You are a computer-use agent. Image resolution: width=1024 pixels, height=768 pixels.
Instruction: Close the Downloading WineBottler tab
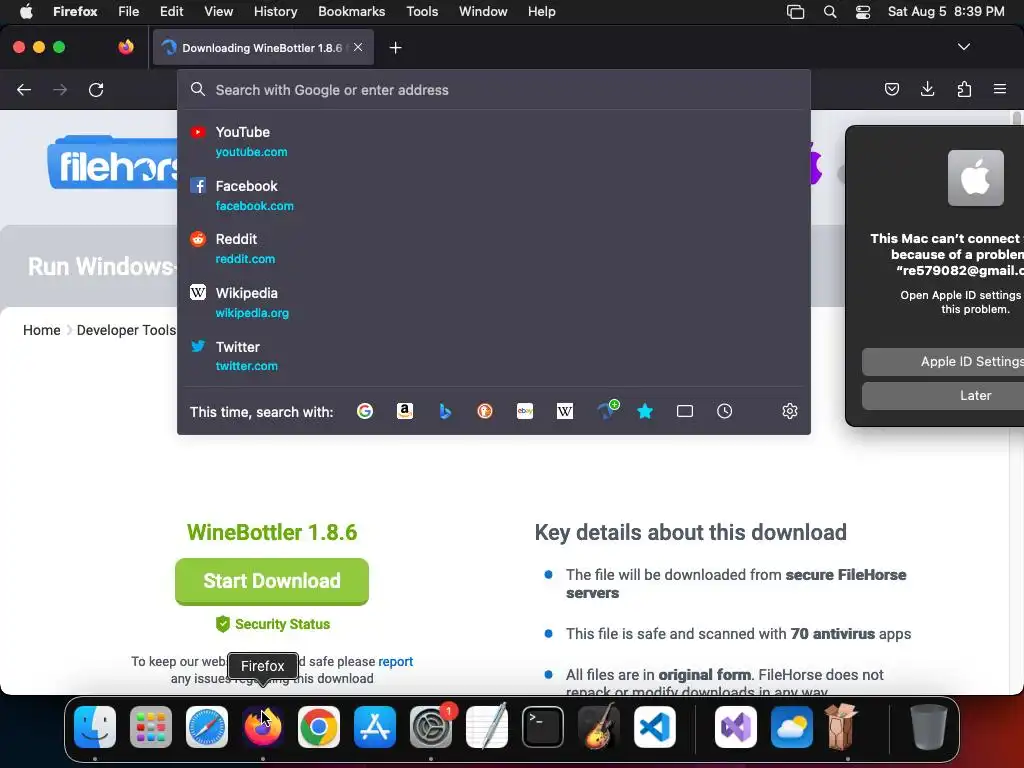pos(358,47)
